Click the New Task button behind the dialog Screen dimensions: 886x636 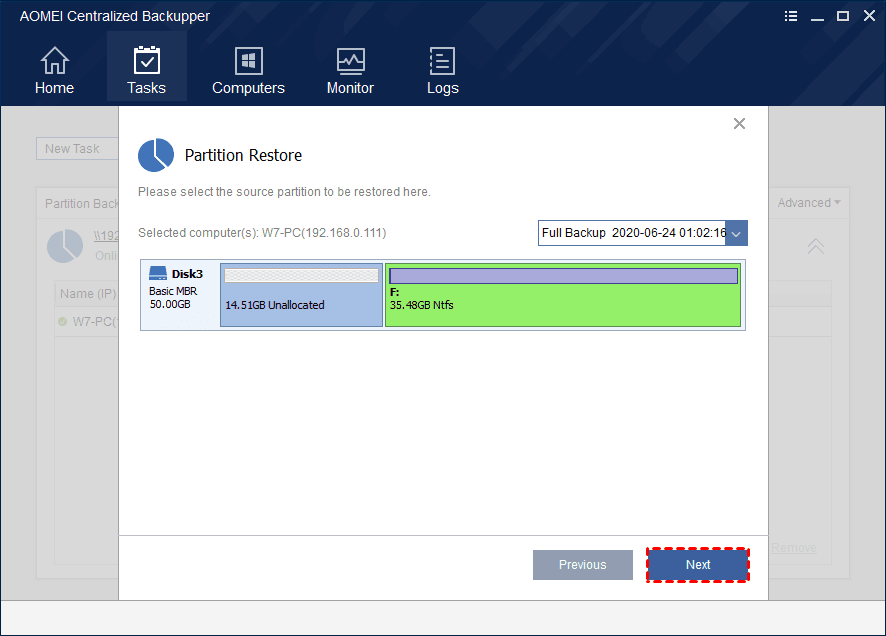(77, 149)
